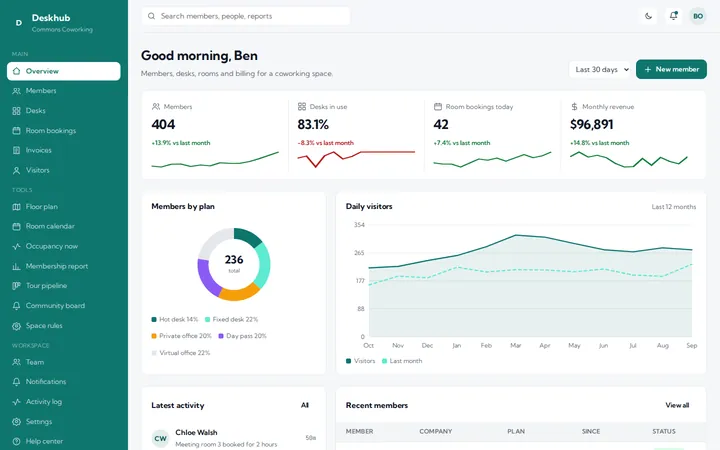Click the Room bookings calendar icon
The height and width of the screenshot is (450, 720).
coord(17,130)
